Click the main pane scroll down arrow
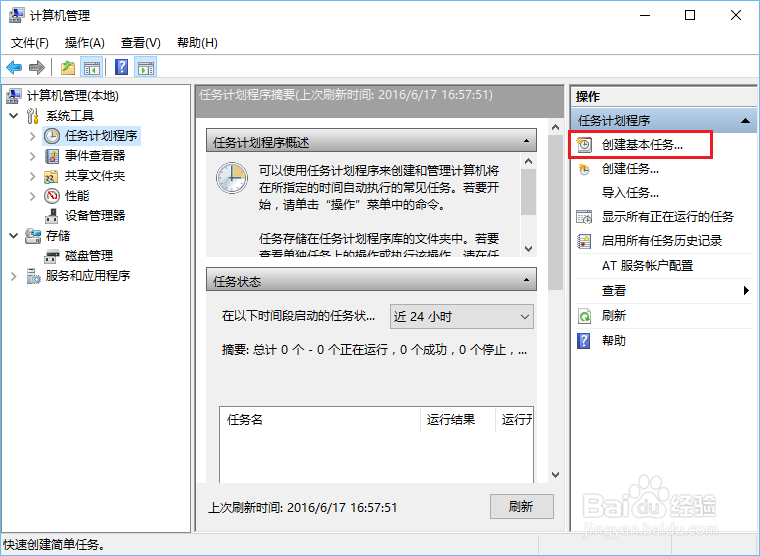The height and width of the screenshot is (556, 760). pos(555,475)
